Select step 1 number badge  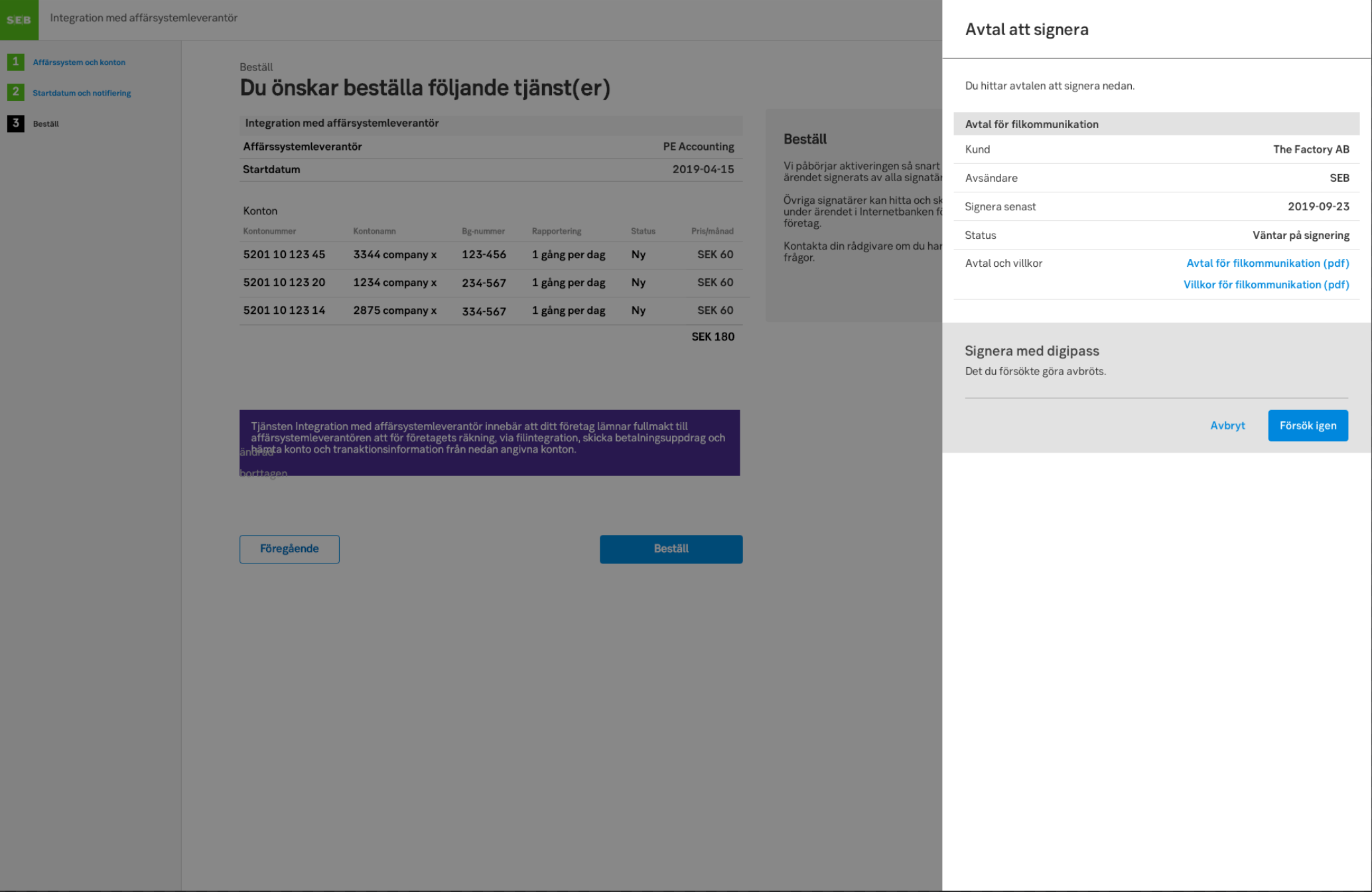[x=15, y=62]
